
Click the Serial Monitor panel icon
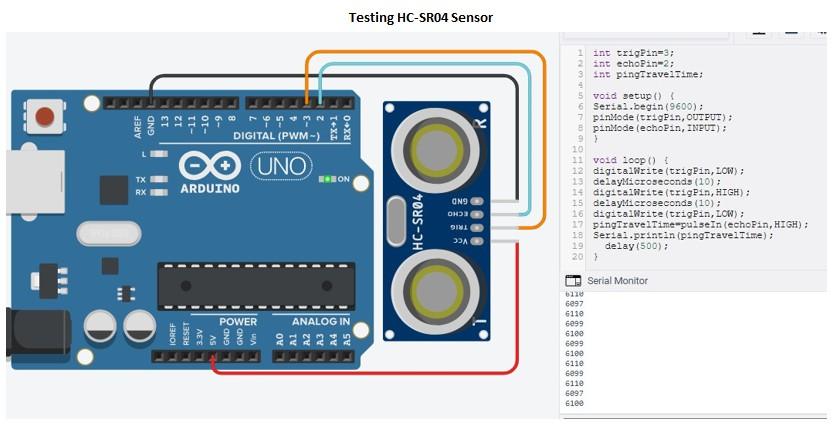(573, 281)
